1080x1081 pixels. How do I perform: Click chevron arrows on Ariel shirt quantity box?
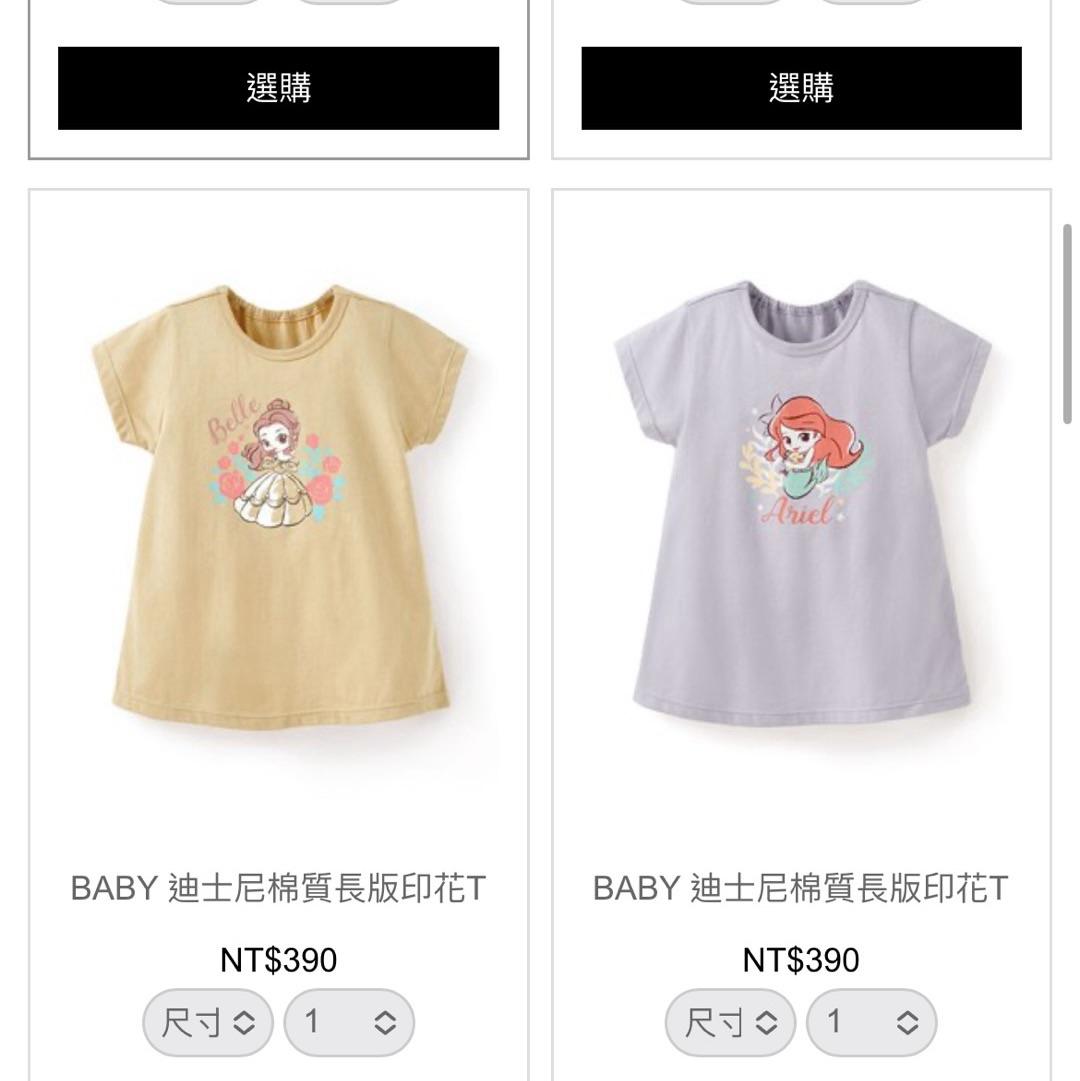click(x=908, y=1022)
